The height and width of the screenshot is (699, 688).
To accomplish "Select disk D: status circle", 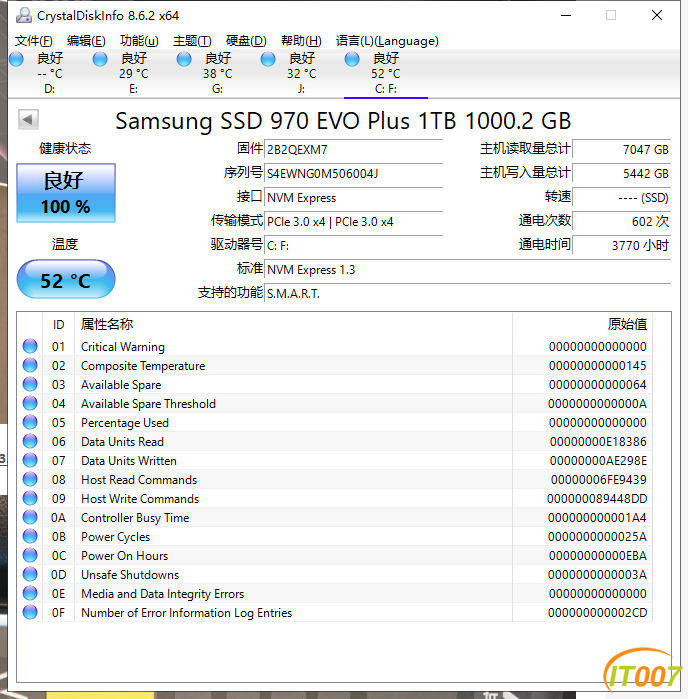I will tap(16, 59).
